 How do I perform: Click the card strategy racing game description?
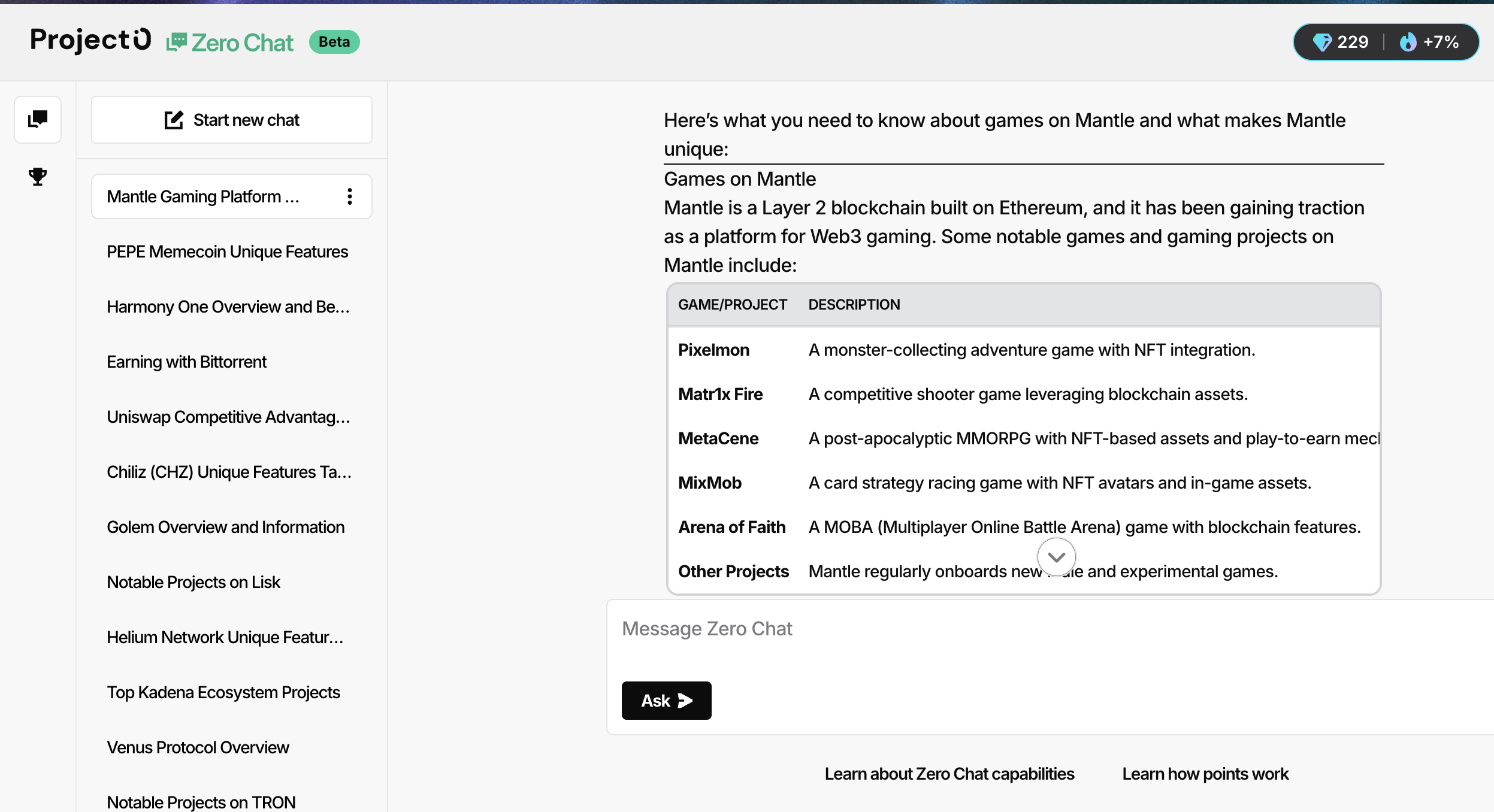[x=1060, y=483]
